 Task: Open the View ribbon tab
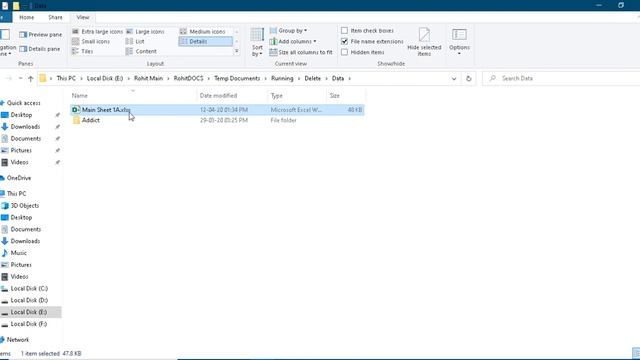(x=82, y=17)
